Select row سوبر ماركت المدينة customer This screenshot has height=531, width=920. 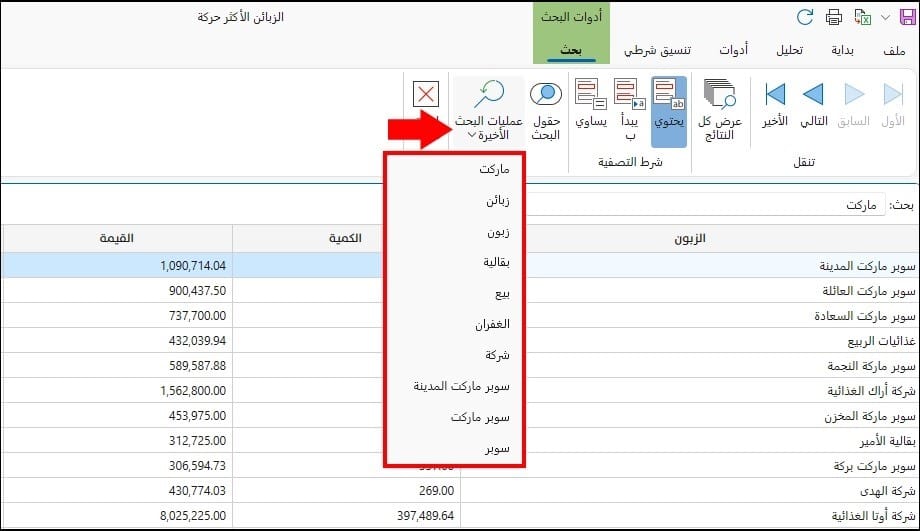[867, 266]
